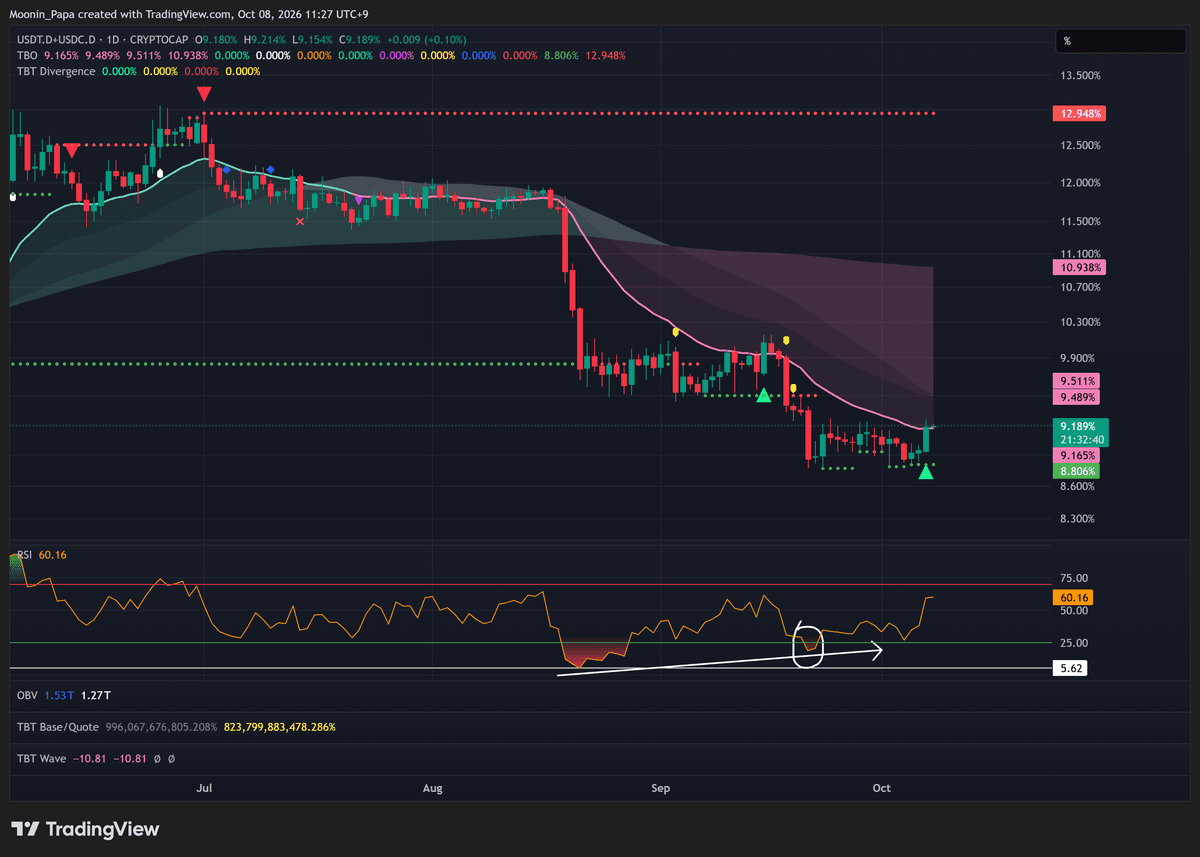Click the green 9.189% current price label
The height and width of the screenshot is (857, 1200).
[1079, 425]
